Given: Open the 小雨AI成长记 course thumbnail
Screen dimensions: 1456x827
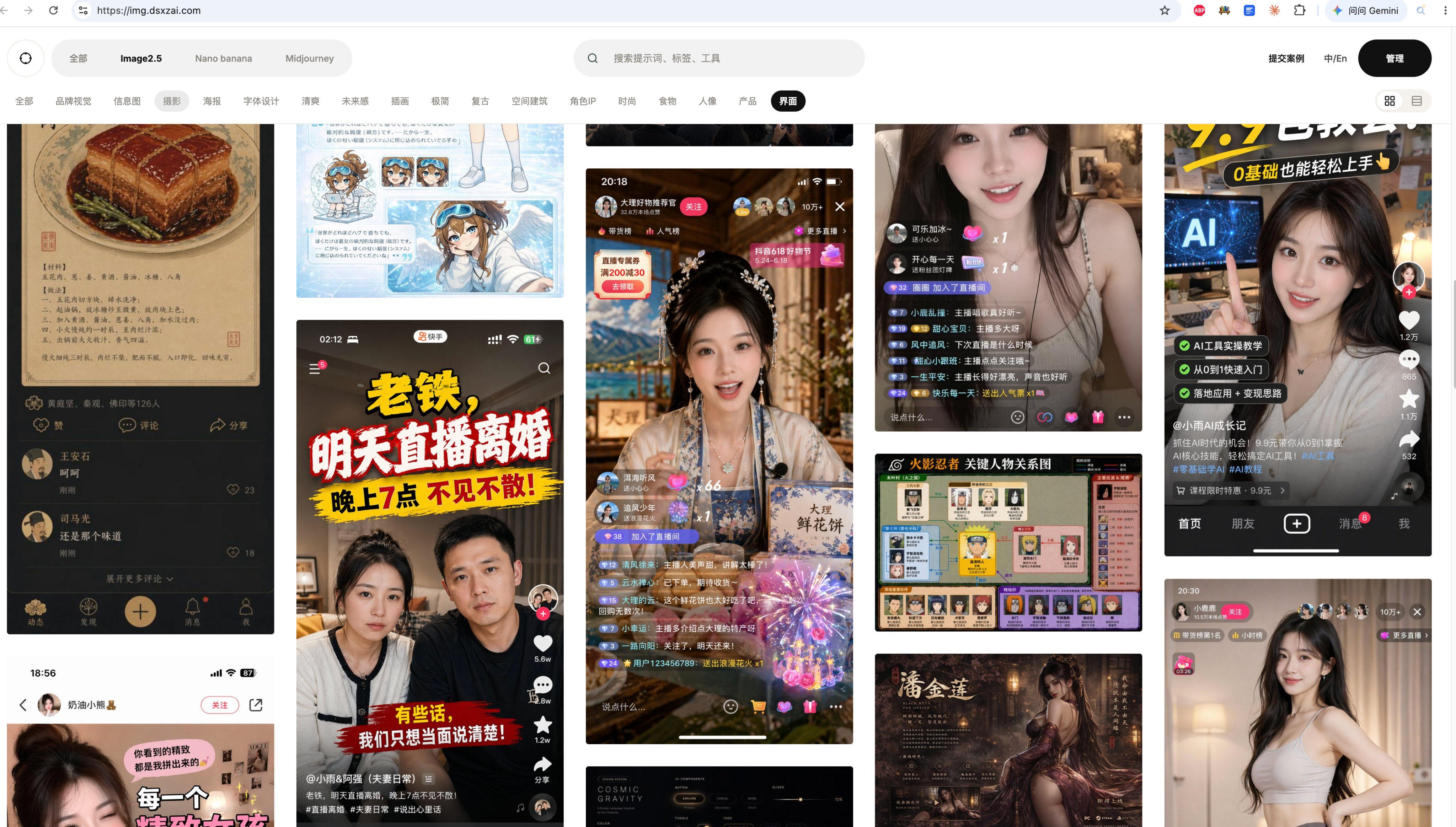Looking at the screenshot, I should click(x=1298, y=340).
